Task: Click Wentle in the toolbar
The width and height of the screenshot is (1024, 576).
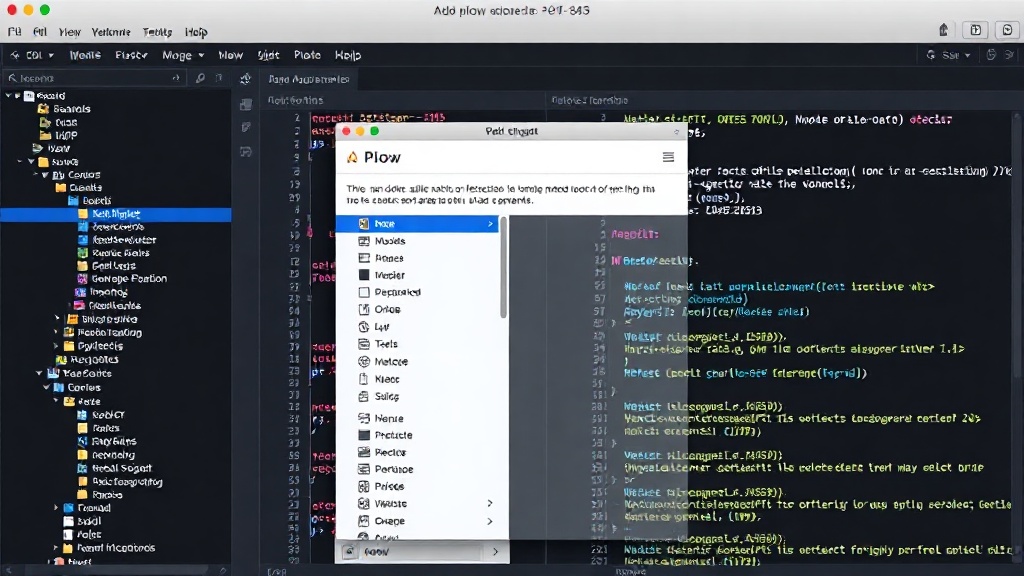Action: click(x=85, y=56)
